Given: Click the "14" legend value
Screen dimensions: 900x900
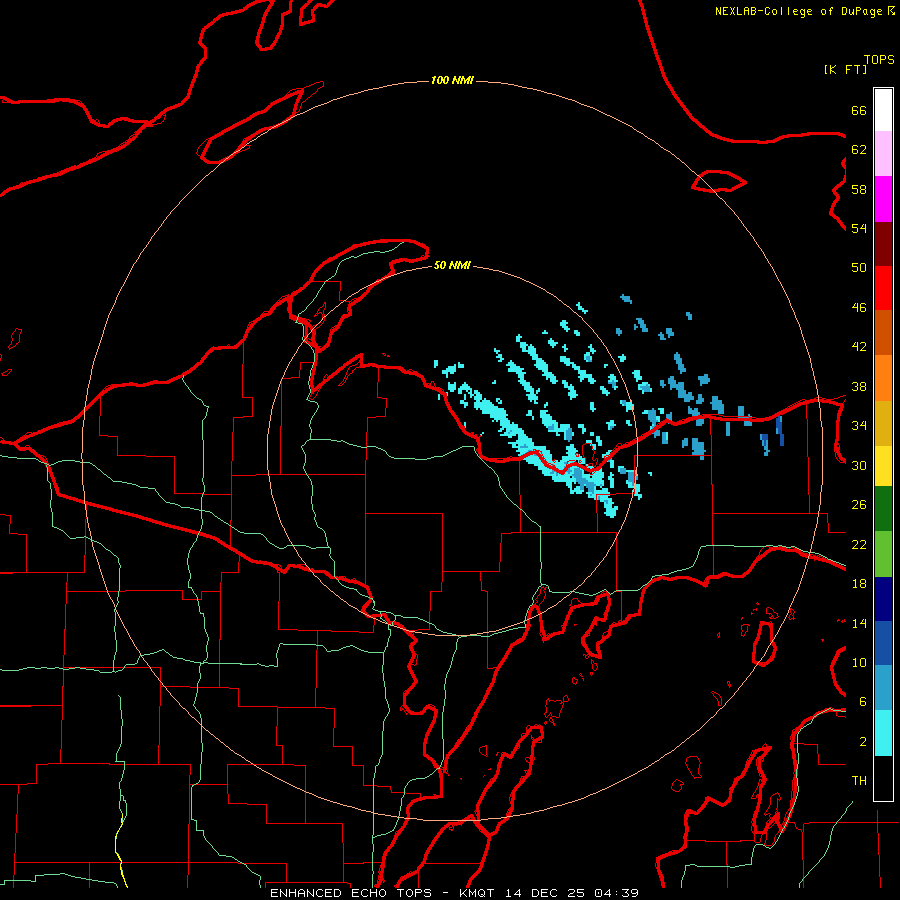Looking at the screenshot, I should (x=859, y=623).
